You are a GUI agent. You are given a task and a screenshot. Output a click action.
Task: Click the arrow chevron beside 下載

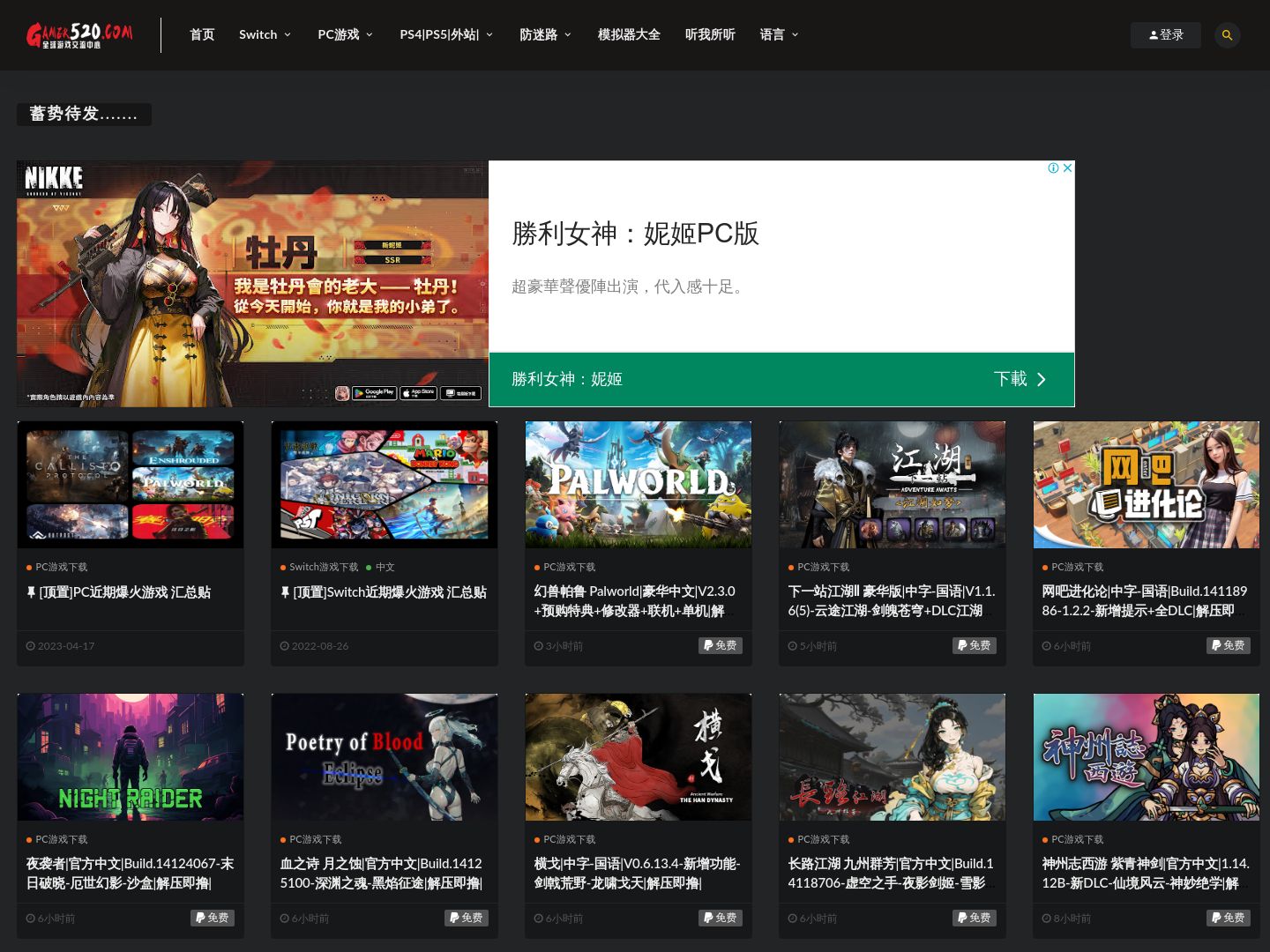coord(1042,379)
